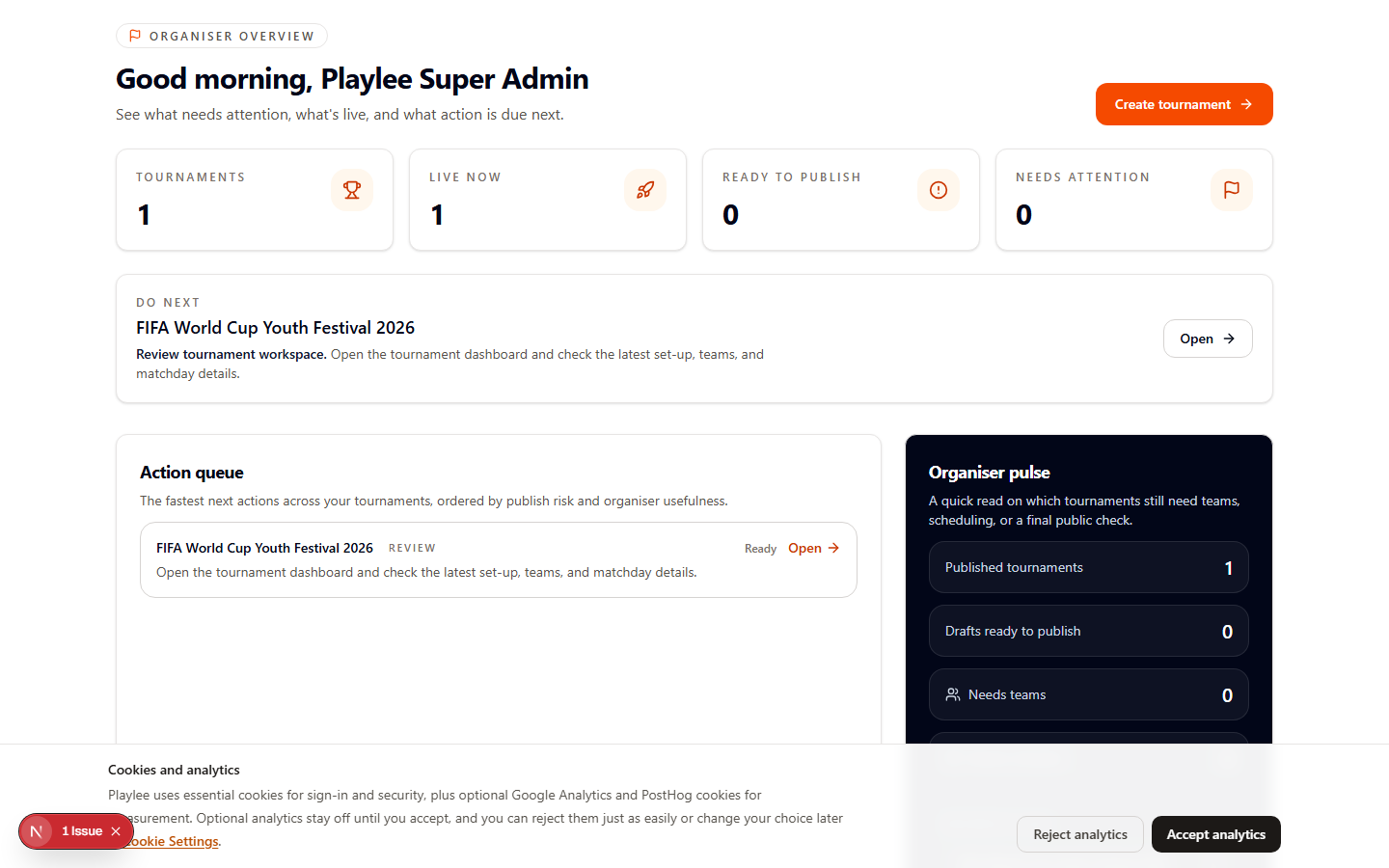The width and height of the screenshot is (1389, 868).
Task: Dismiss the 1 Issue badge with its X
Action: pyautogui.click(x=115, y=830)
